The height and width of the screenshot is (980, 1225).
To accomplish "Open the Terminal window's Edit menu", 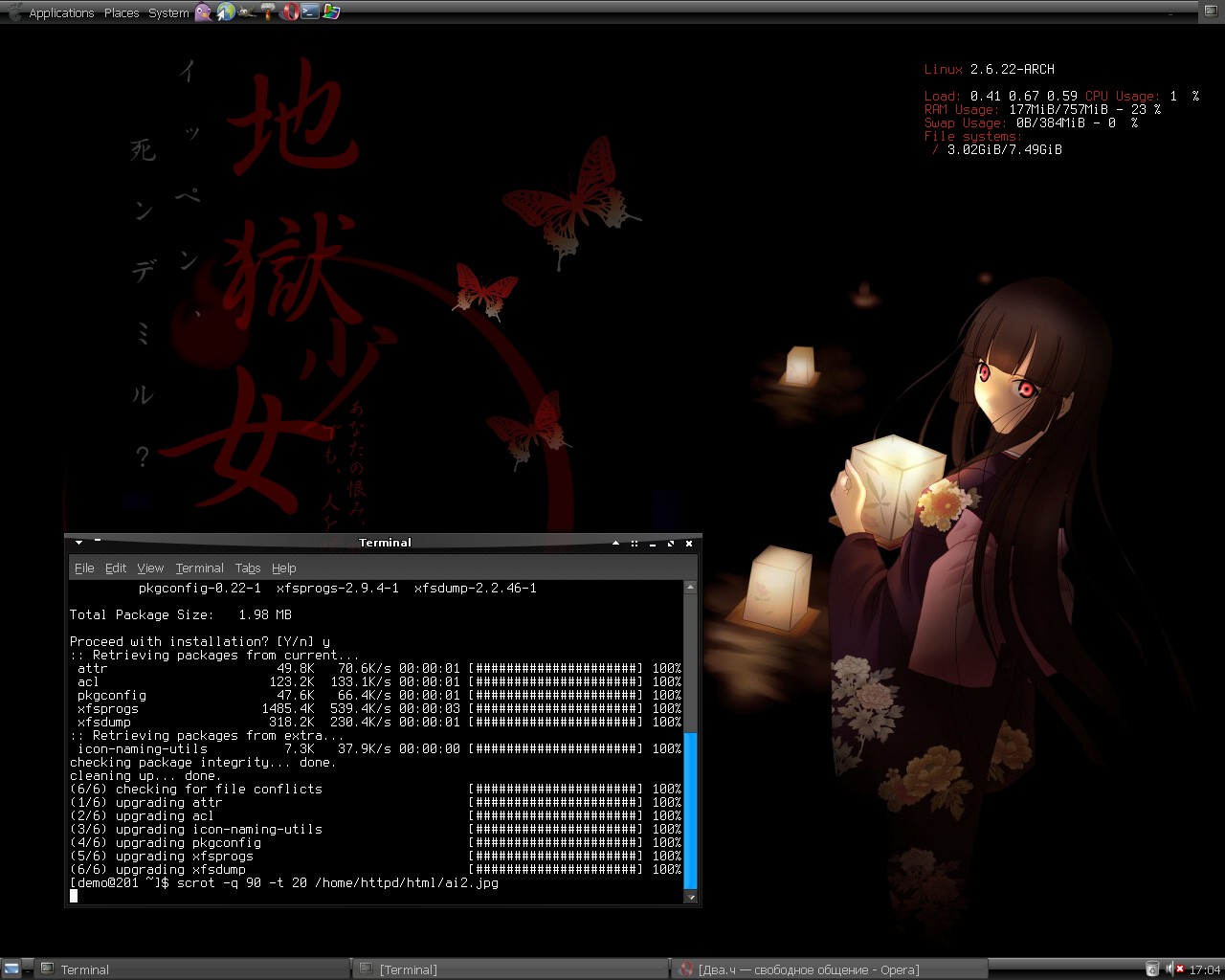I will coord(116,568).
